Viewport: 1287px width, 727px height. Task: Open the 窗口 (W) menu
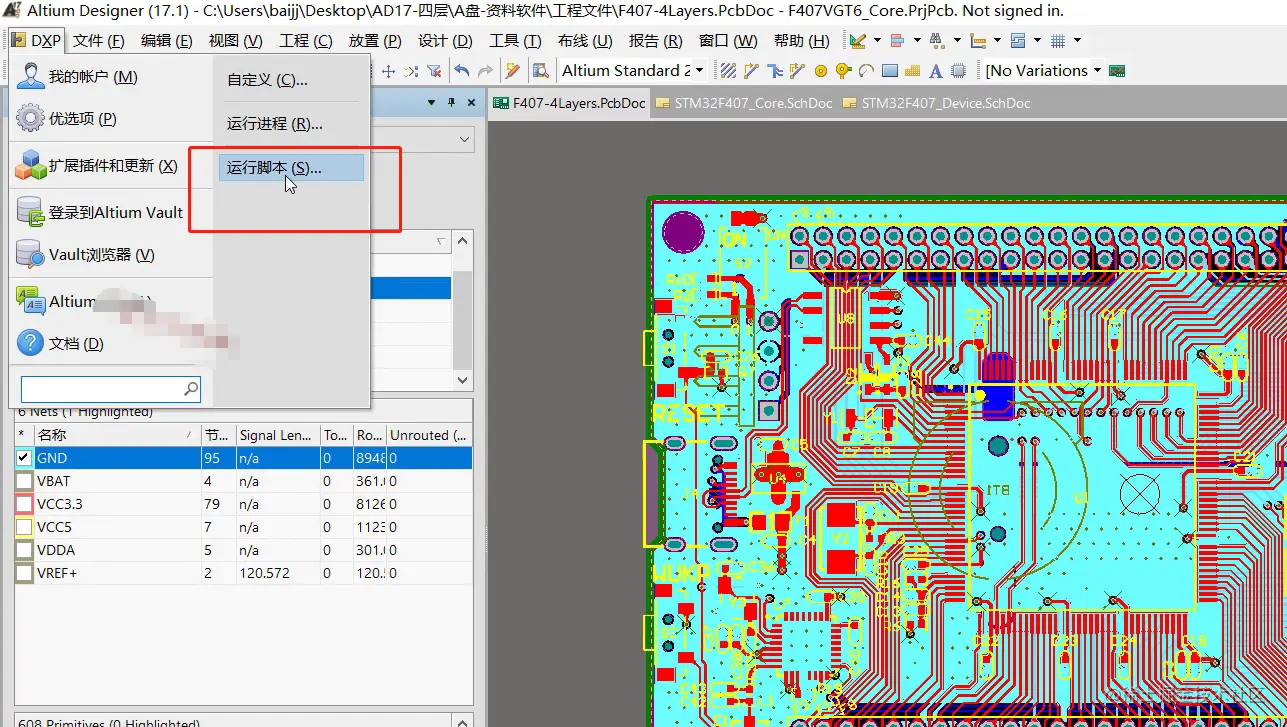click(x=728, y=41)
